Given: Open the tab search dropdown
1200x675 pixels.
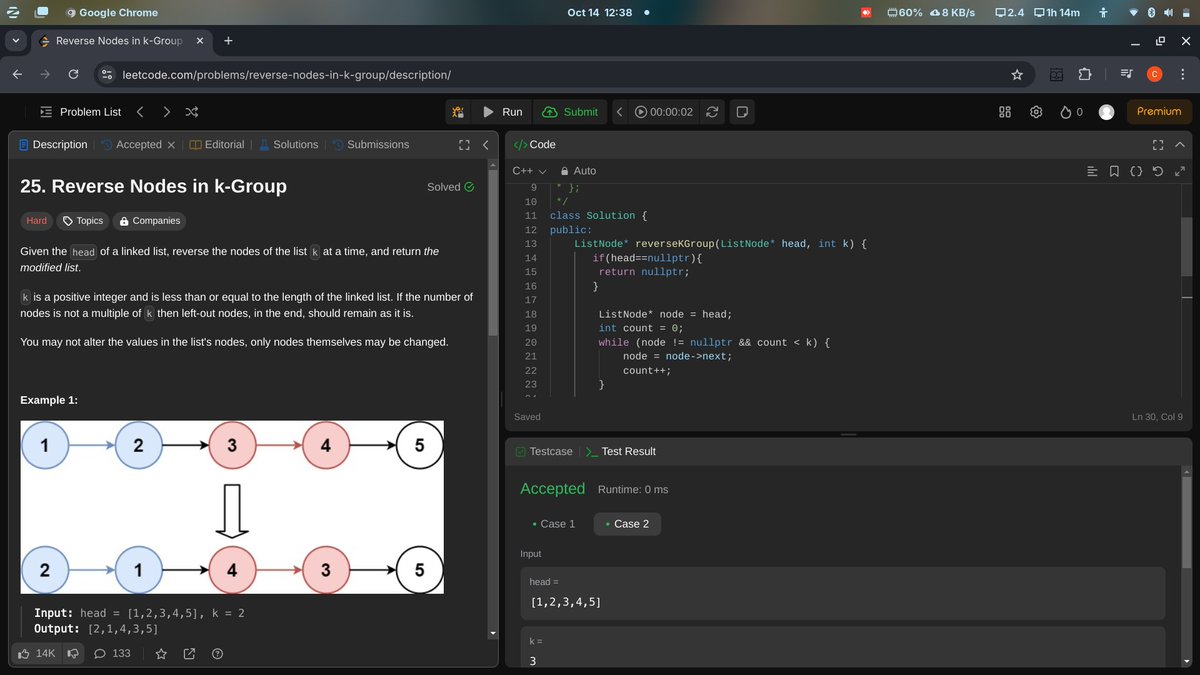Looking at the screenshot, I should [16, 41].
